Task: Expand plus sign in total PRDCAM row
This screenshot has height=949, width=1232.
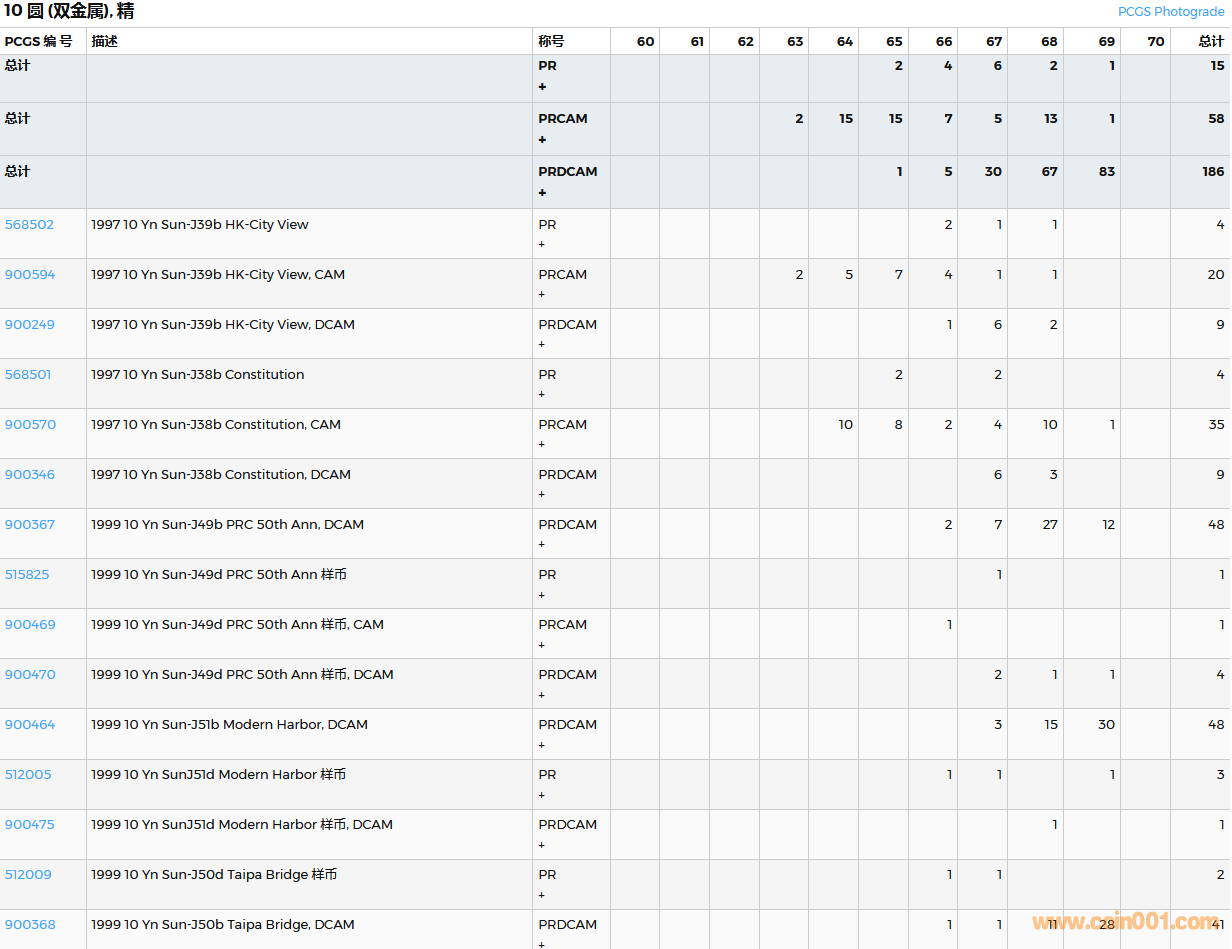Action: pos(542,193)
